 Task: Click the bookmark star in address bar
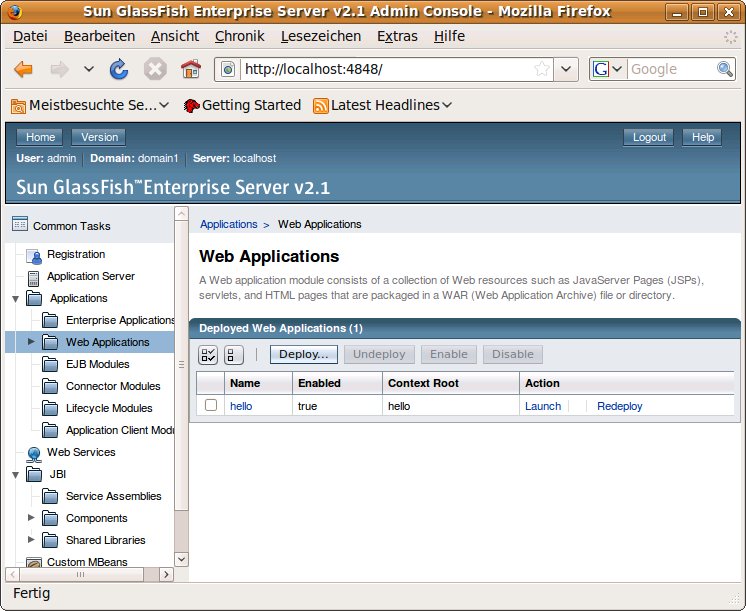(x=541, y=69)
